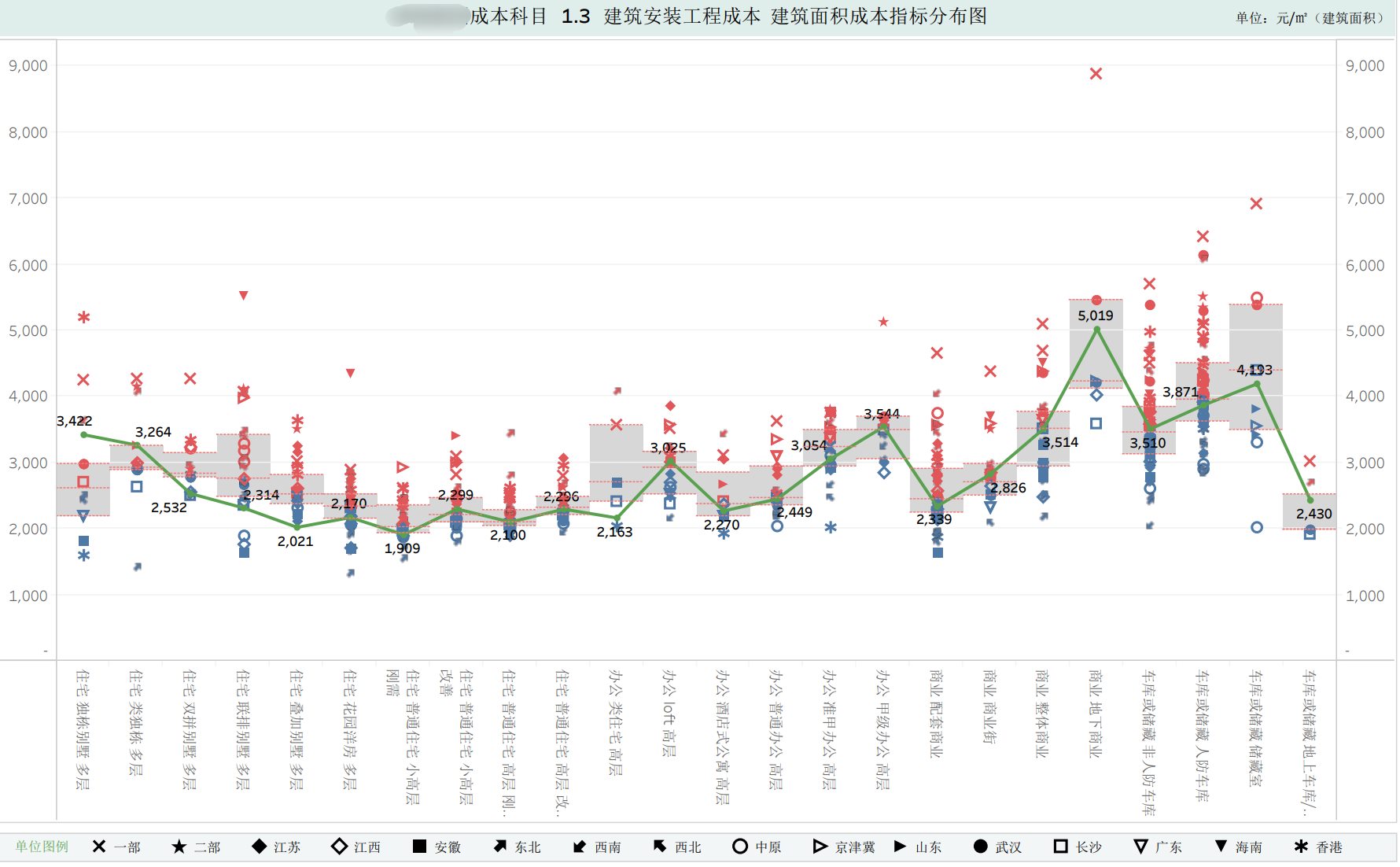The width and height of the screenshot is (1400, 867).
Task: Click the filled square icon for 安徽
Action: 419,847
